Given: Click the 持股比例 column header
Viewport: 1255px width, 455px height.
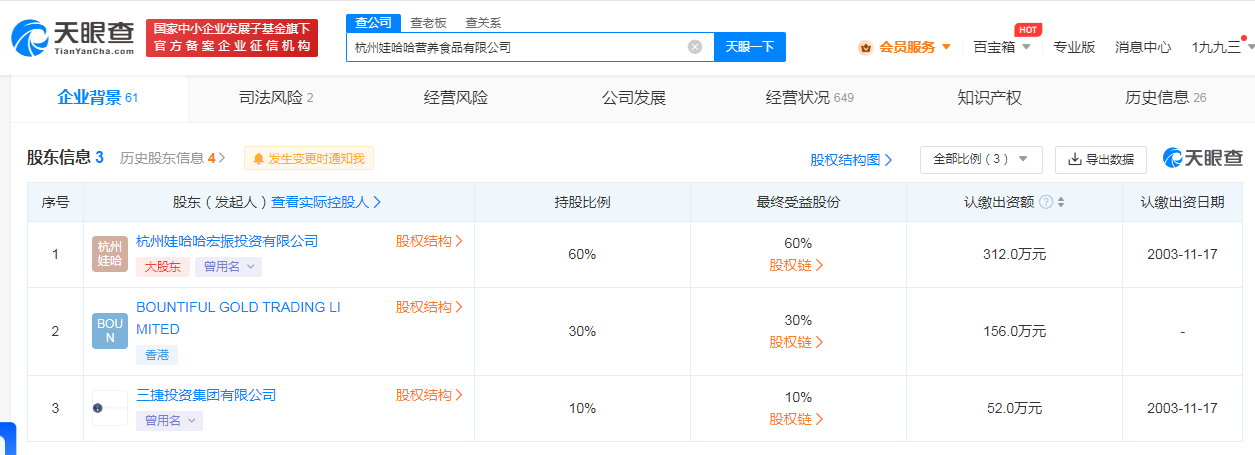Looking at the screenshot, I should pyautogui.click(x=582, y=202).
